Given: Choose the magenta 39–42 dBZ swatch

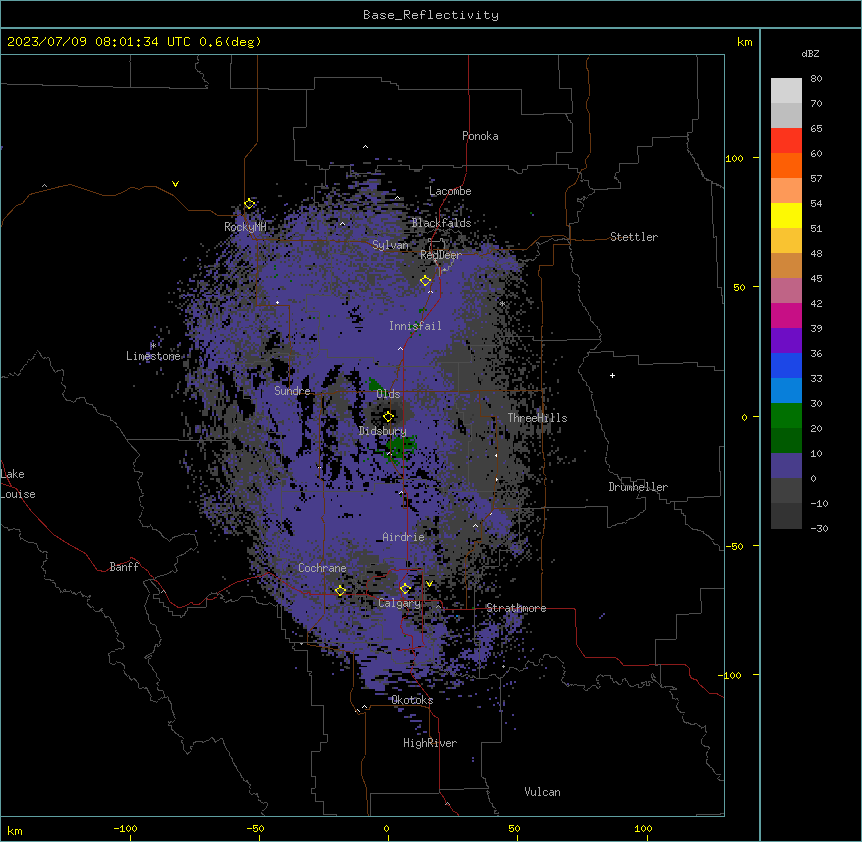Looking at the screenshot, I should click(x=786, y=315).
